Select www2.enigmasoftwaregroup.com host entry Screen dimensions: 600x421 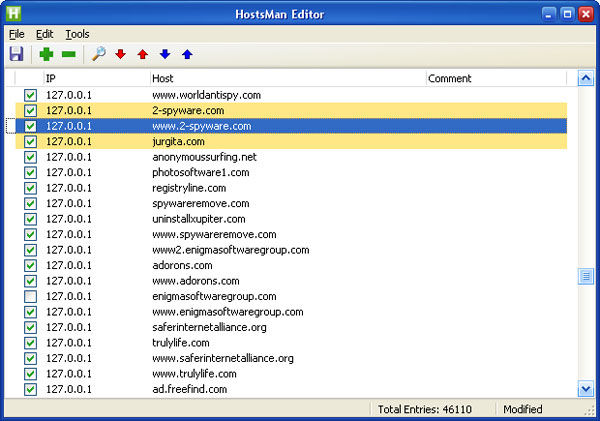231,250
